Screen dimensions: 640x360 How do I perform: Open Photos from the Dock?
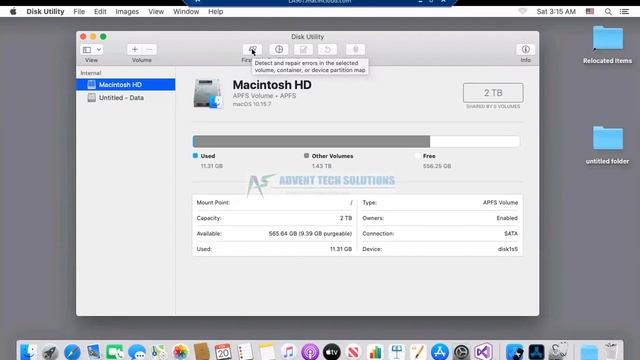tap(180, 352)
